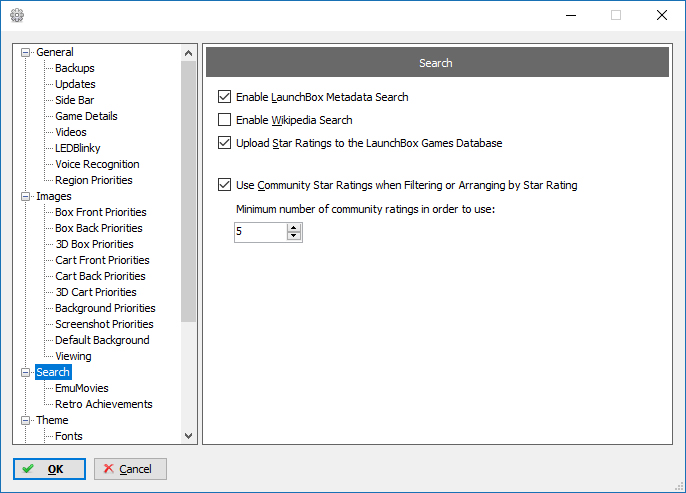Select Region Priorities in the tree
This screenshot has width=686, height=493.
[x=94, y=180]
